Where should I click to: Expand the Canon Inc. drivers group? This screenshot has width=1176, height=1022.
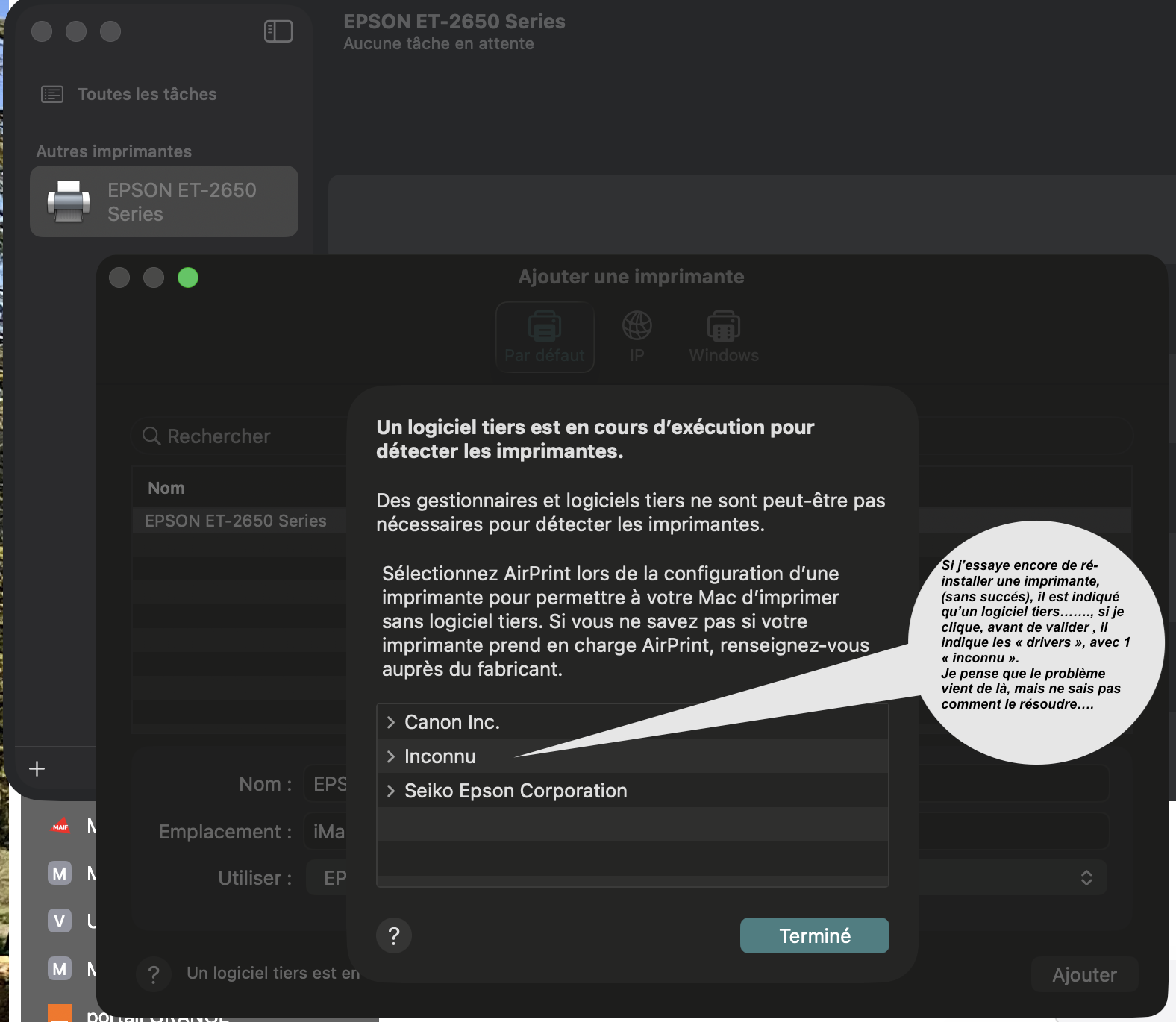click(x=390, y=722)
